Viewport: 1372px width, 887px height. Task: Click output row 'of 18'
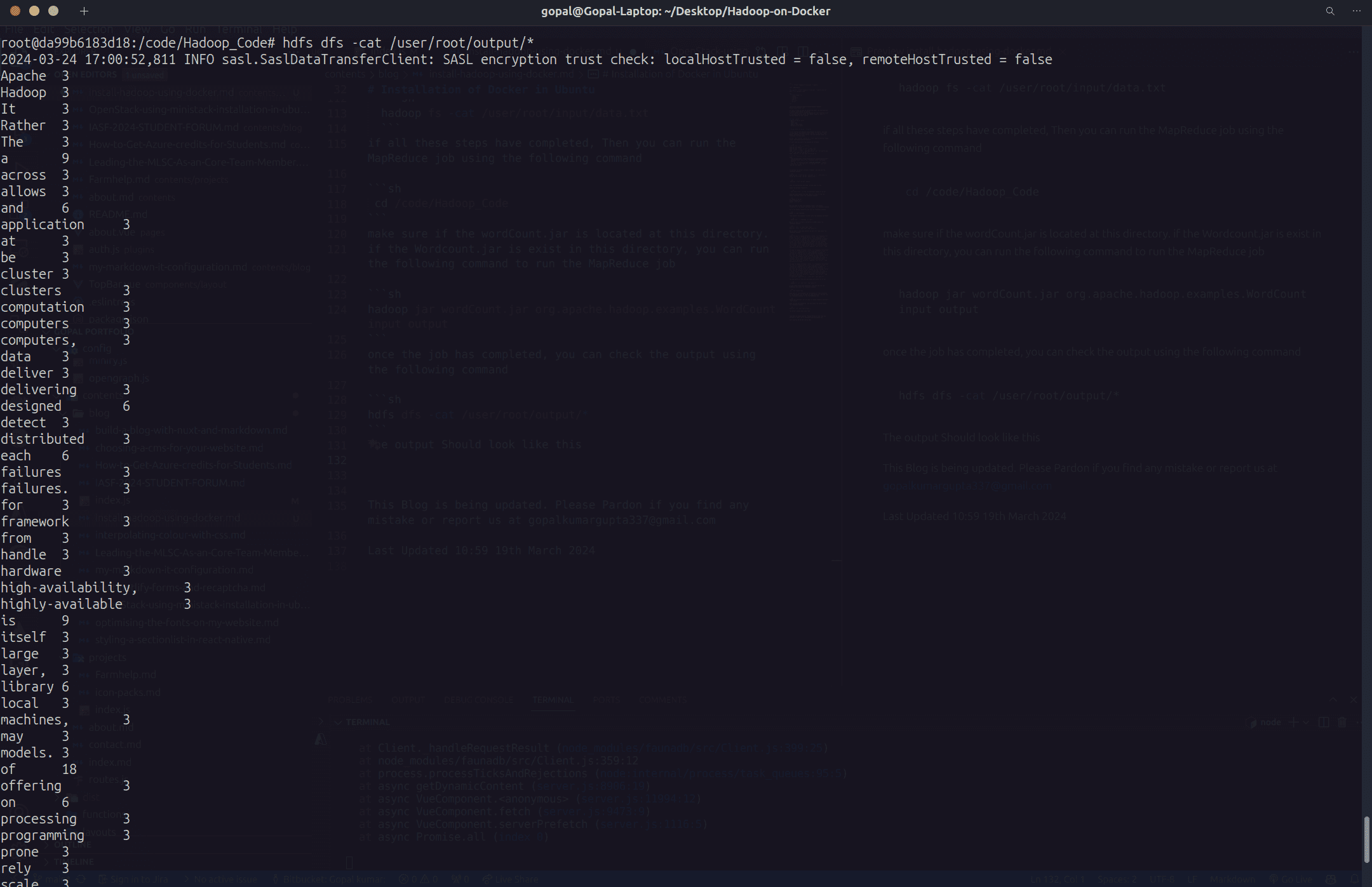pyautogui.click(x=39, y=769)
